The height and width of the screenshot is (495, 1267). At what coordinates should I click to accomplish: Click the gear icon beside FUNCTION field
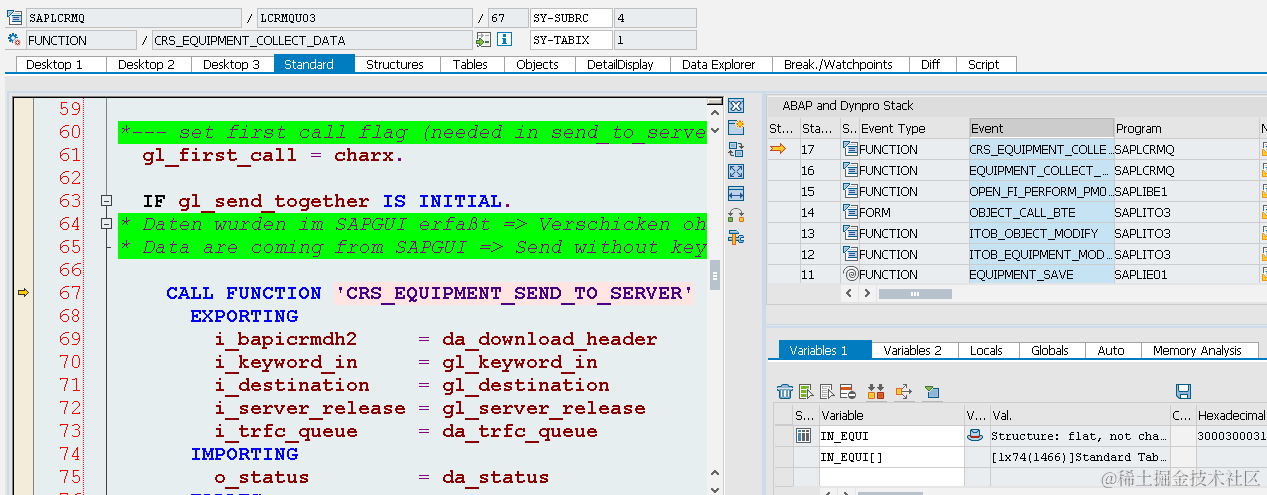pyautogui.click(x=14, y=40)
